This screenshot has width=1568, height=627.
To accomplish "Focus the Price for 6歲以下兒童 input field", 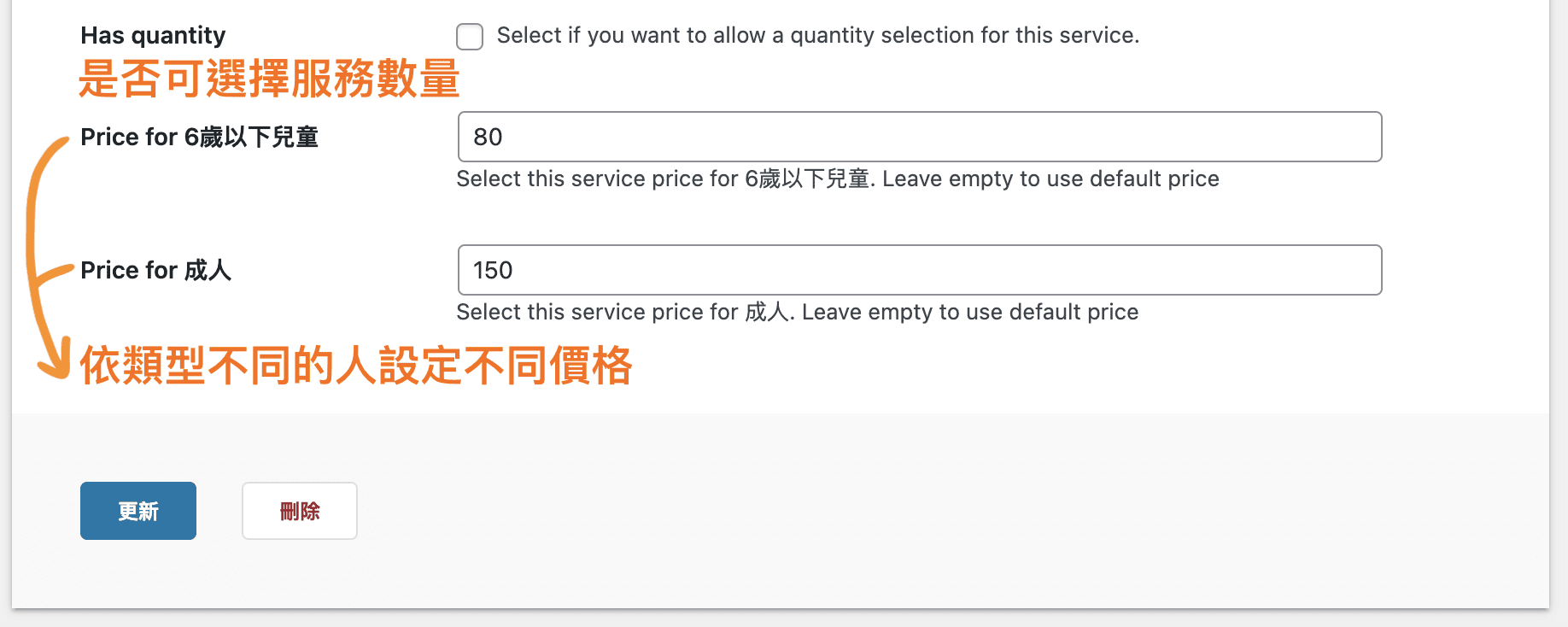I will coord(919,137).
